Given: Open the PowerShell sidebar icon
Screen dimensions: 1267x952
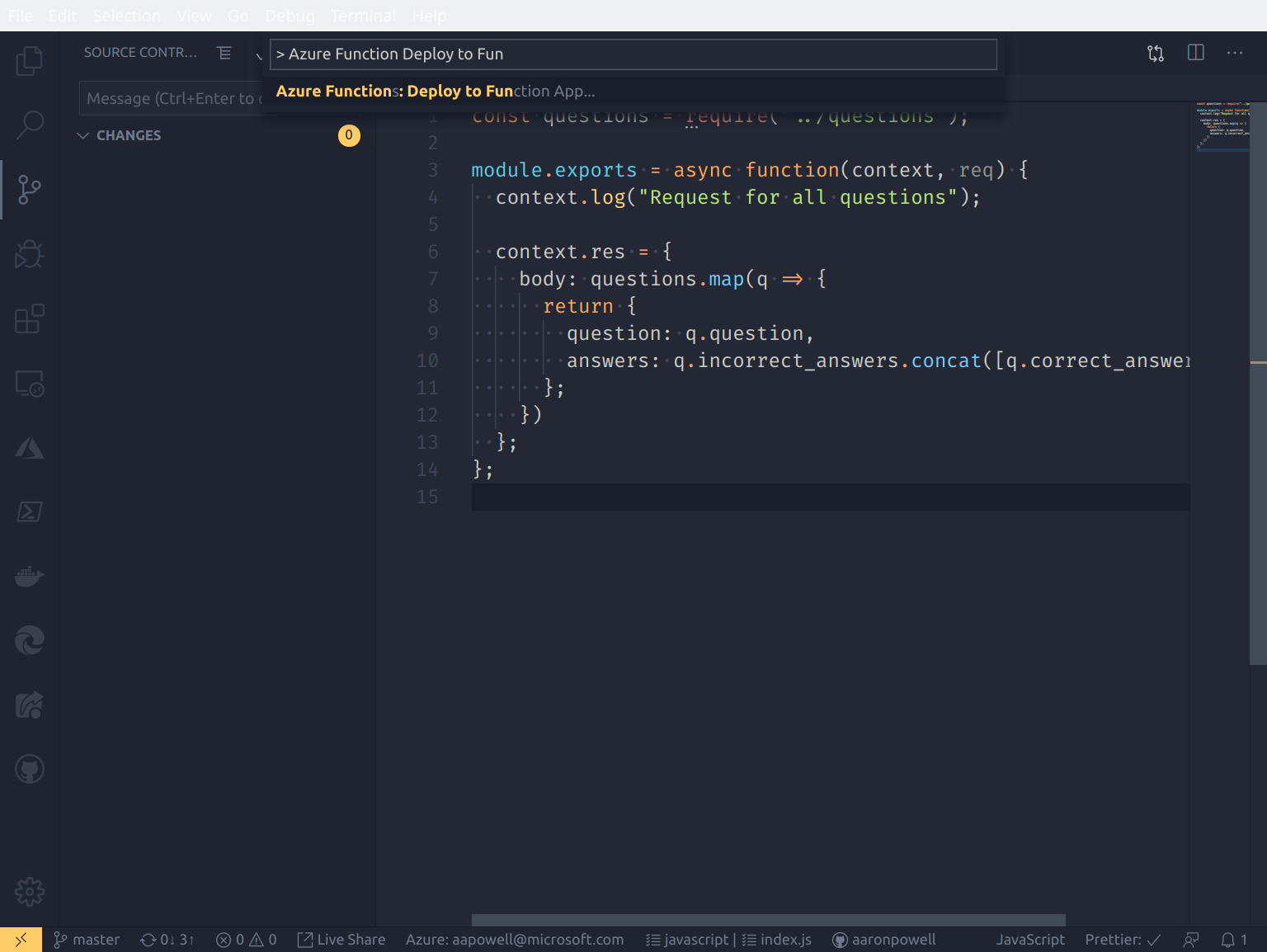Looking at the screenshot, I should (30, 511).
